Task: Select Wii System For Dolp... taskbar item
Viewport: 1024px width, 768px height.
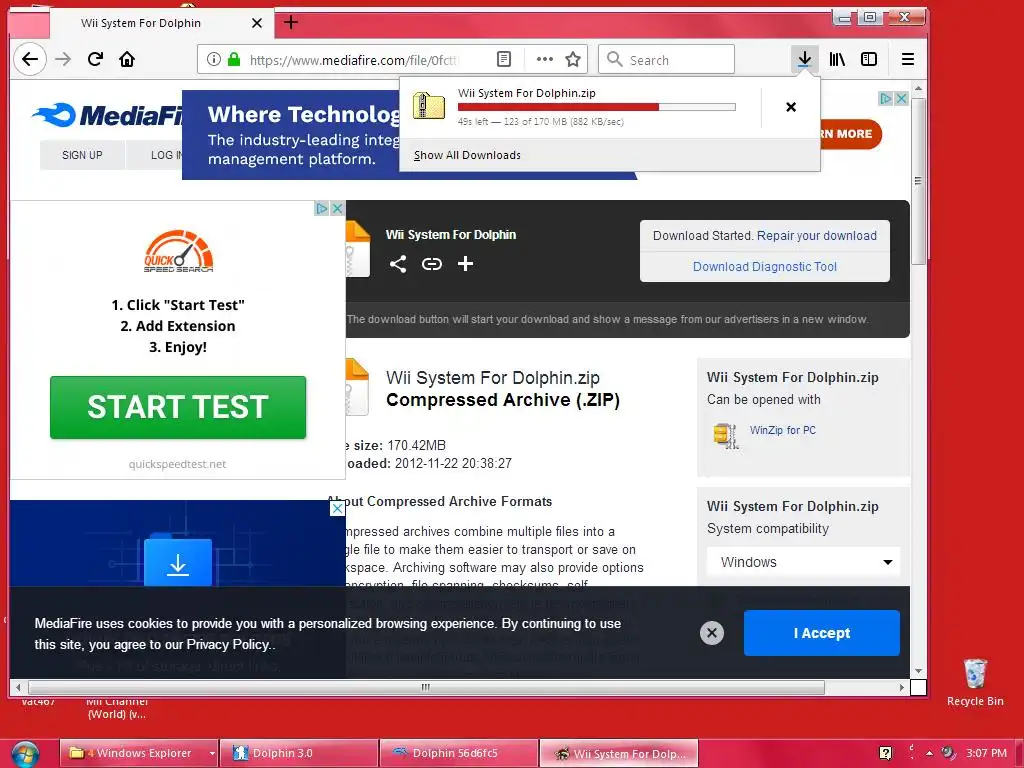Action: coord(619,754)
